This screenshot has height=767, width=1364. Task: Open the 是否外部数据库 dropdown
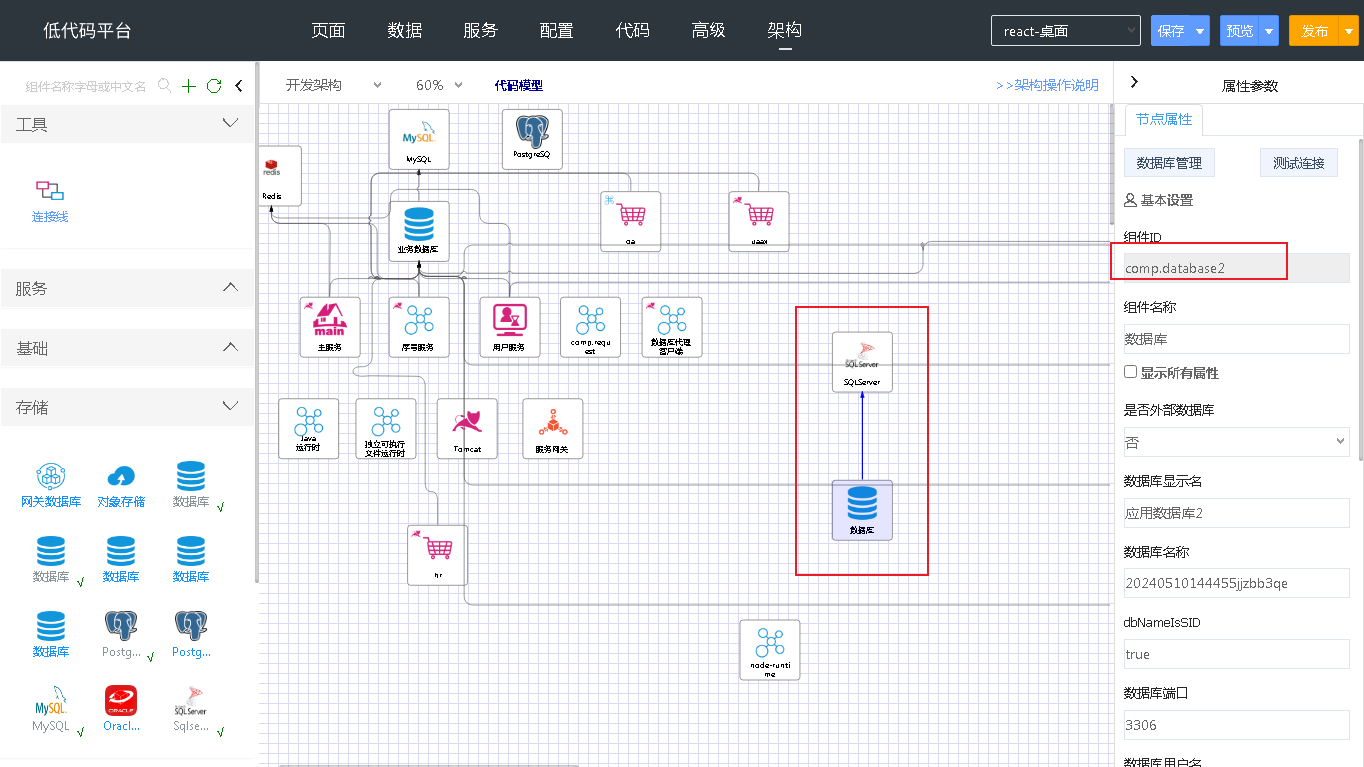1237,442
